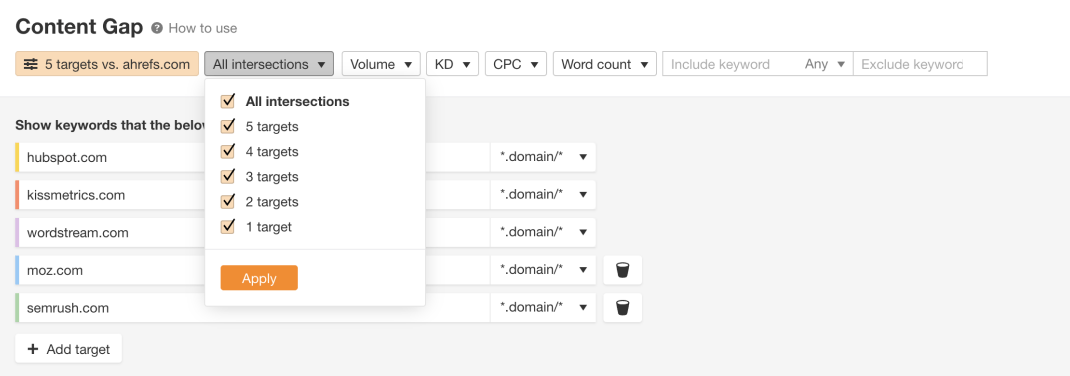Click the 5 targets vs. ahrefs.com button

107,64
